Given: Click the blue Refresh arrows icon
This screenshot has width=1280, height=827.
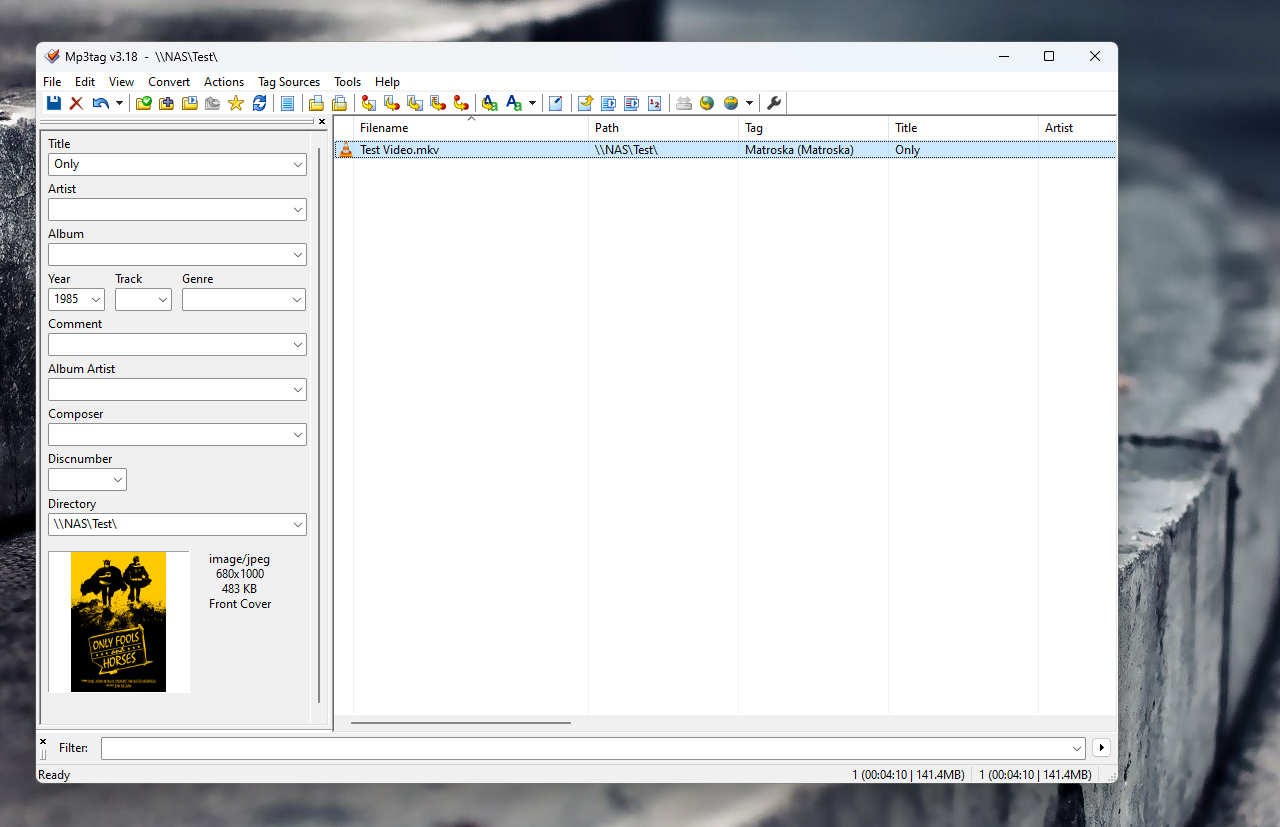Looking at the screenshot, I should pyautogui.click(x=259, y=103).
